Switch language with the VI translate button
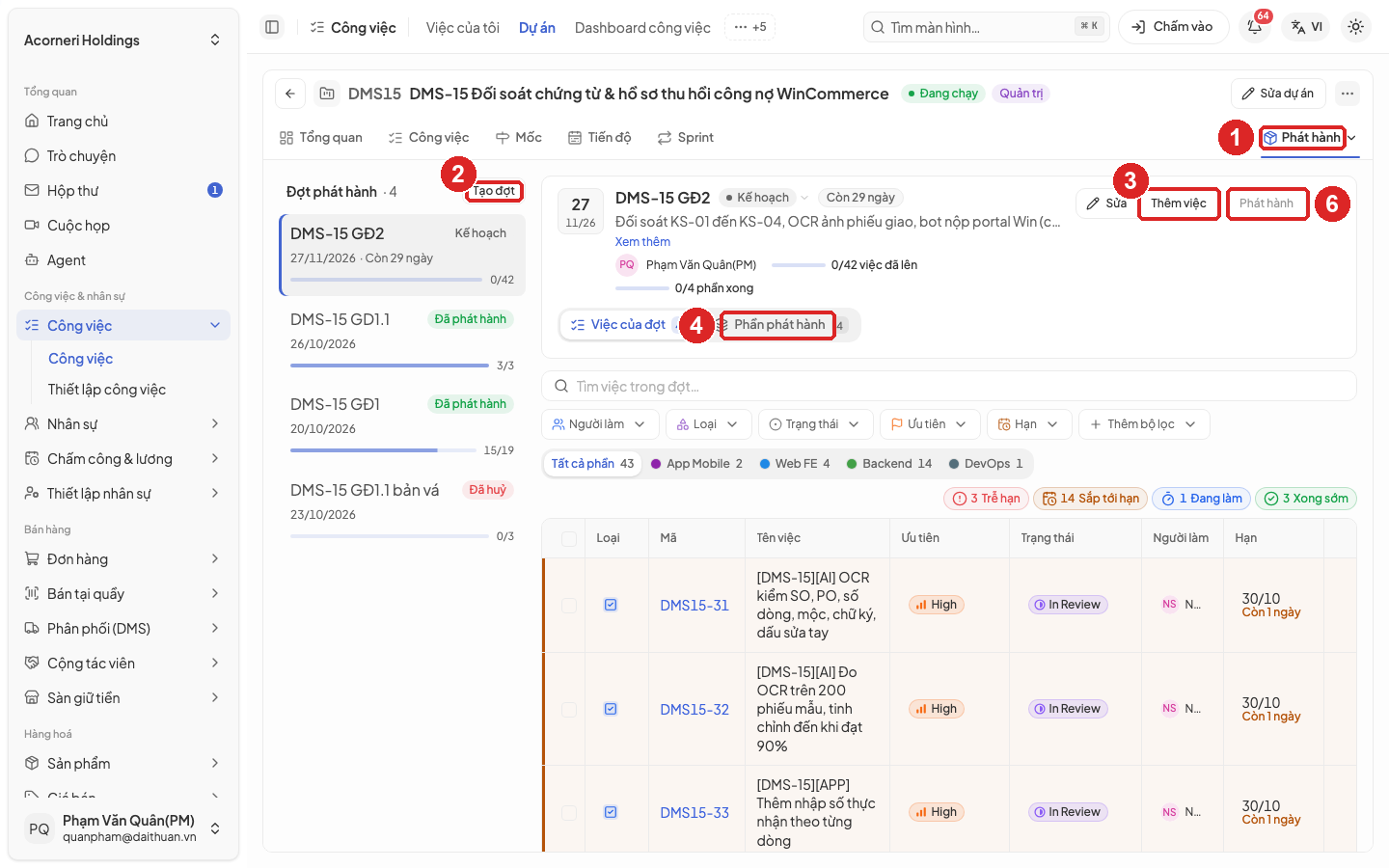 click(x=1307, y=27)
